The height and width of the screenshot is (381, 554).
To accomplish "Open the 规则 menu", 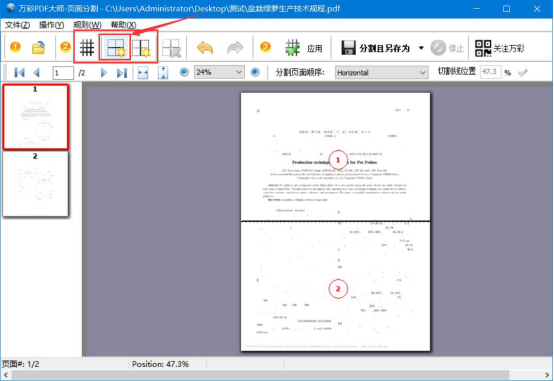I will coord(87,25).
